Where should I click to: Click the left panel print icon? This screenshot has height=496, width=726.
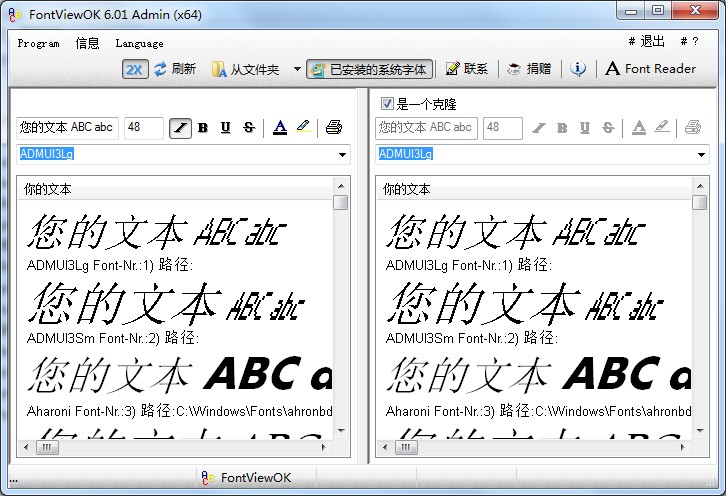pos(334,128)
